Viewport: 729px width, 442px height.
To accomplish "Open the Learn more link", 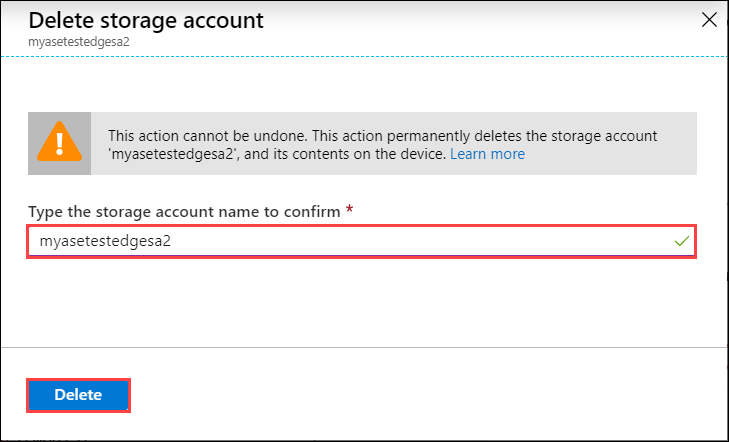I will click(487, 154).
